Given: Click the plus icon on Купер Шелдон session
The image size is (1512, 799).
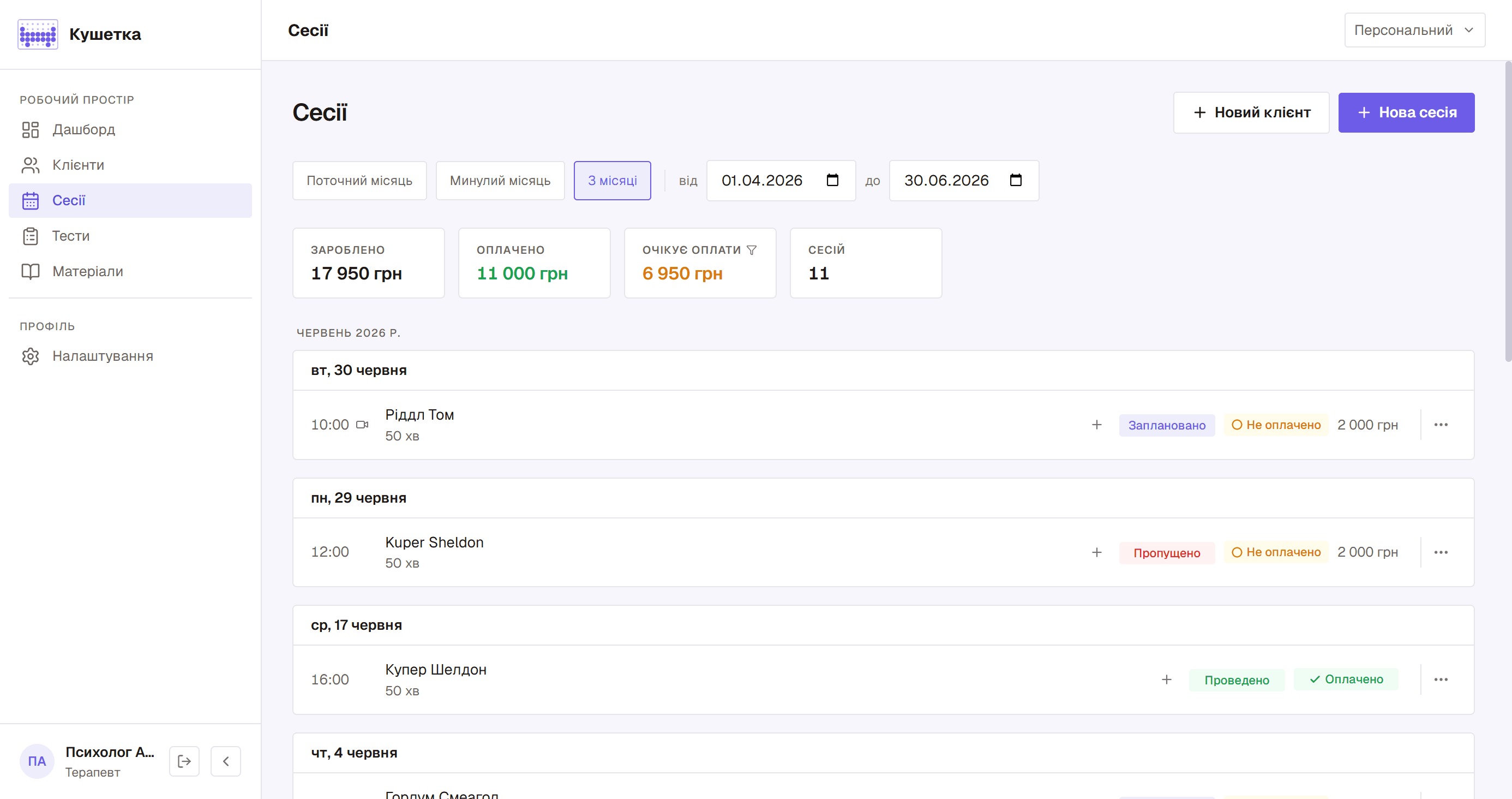Looking at the screenshot, I should pos(1167,679).
